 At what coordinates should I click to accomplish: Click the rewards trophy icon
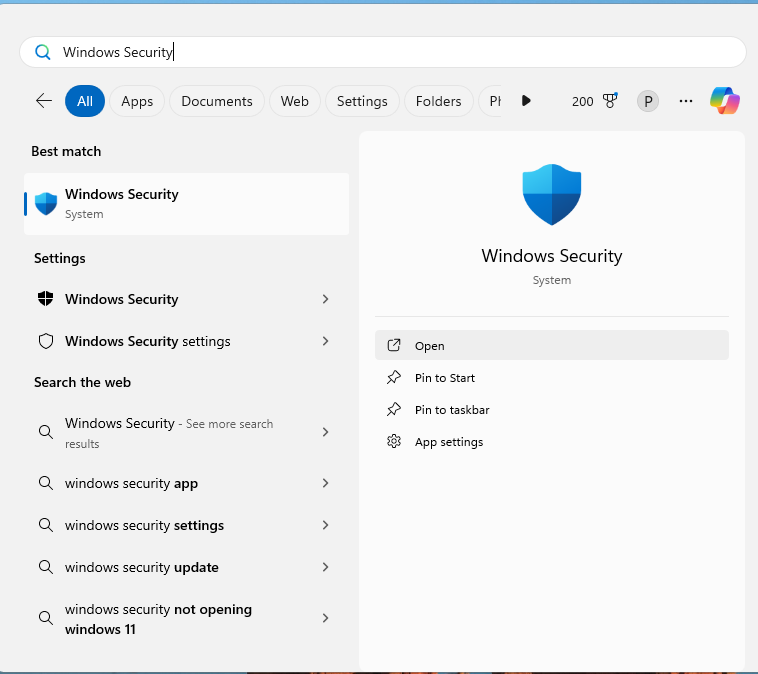(610, 101)
